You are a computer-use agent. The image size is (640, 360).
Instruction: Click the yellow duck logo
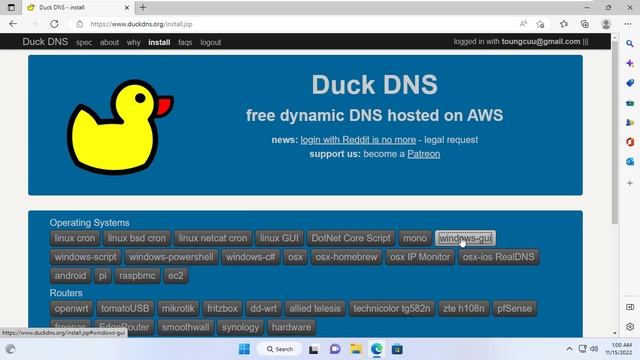pyautogui.click(x=120, y=127)
